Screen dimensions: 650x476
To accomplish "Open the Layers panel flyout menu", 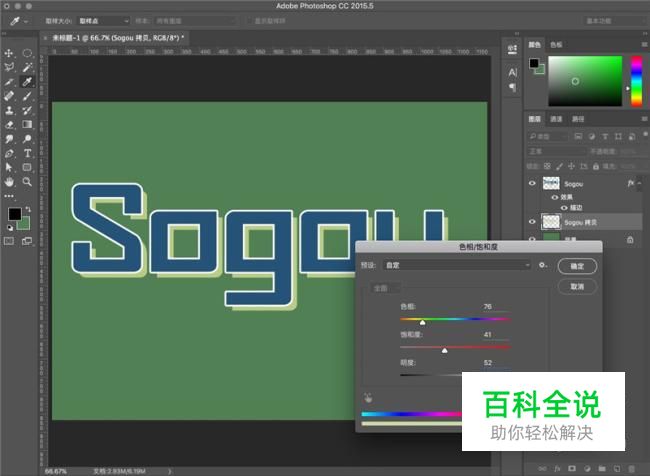I will (645, 119).
